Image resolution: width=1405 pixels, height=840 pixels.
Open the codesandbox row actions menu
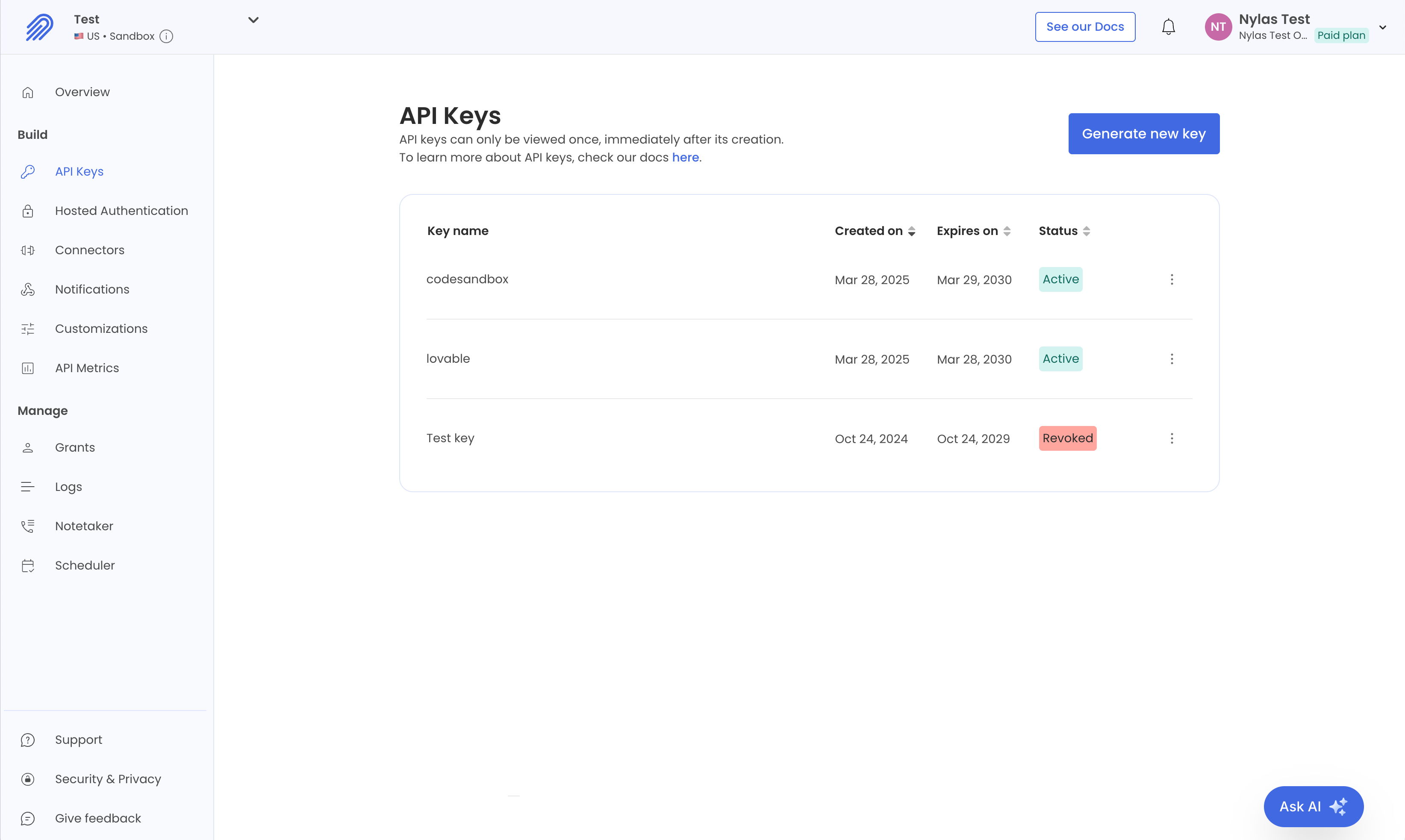[x=1172, y=279]
